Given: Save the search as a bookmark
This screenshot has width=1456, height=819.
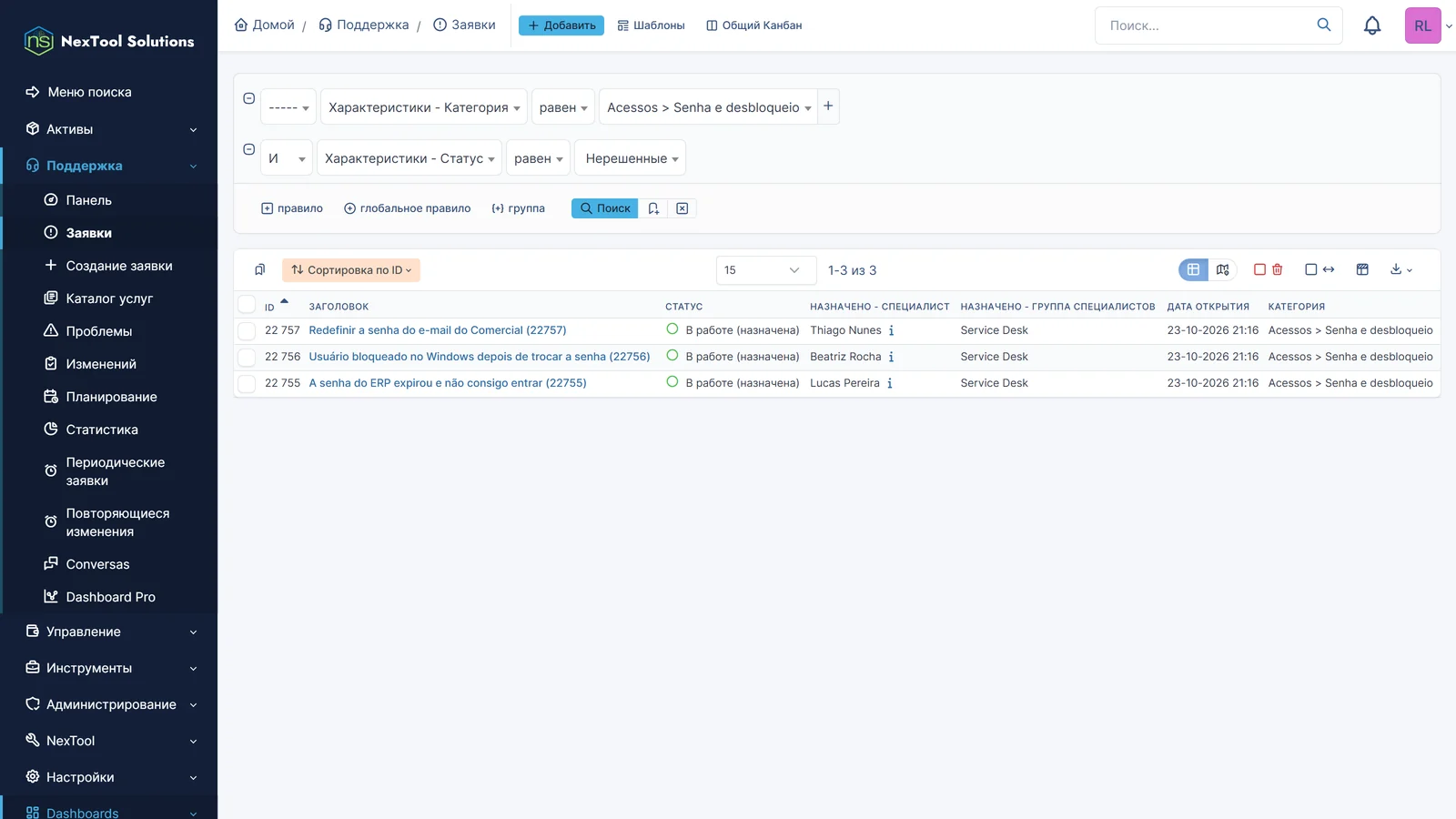Looking at the screenshot, I should [653, 208].
